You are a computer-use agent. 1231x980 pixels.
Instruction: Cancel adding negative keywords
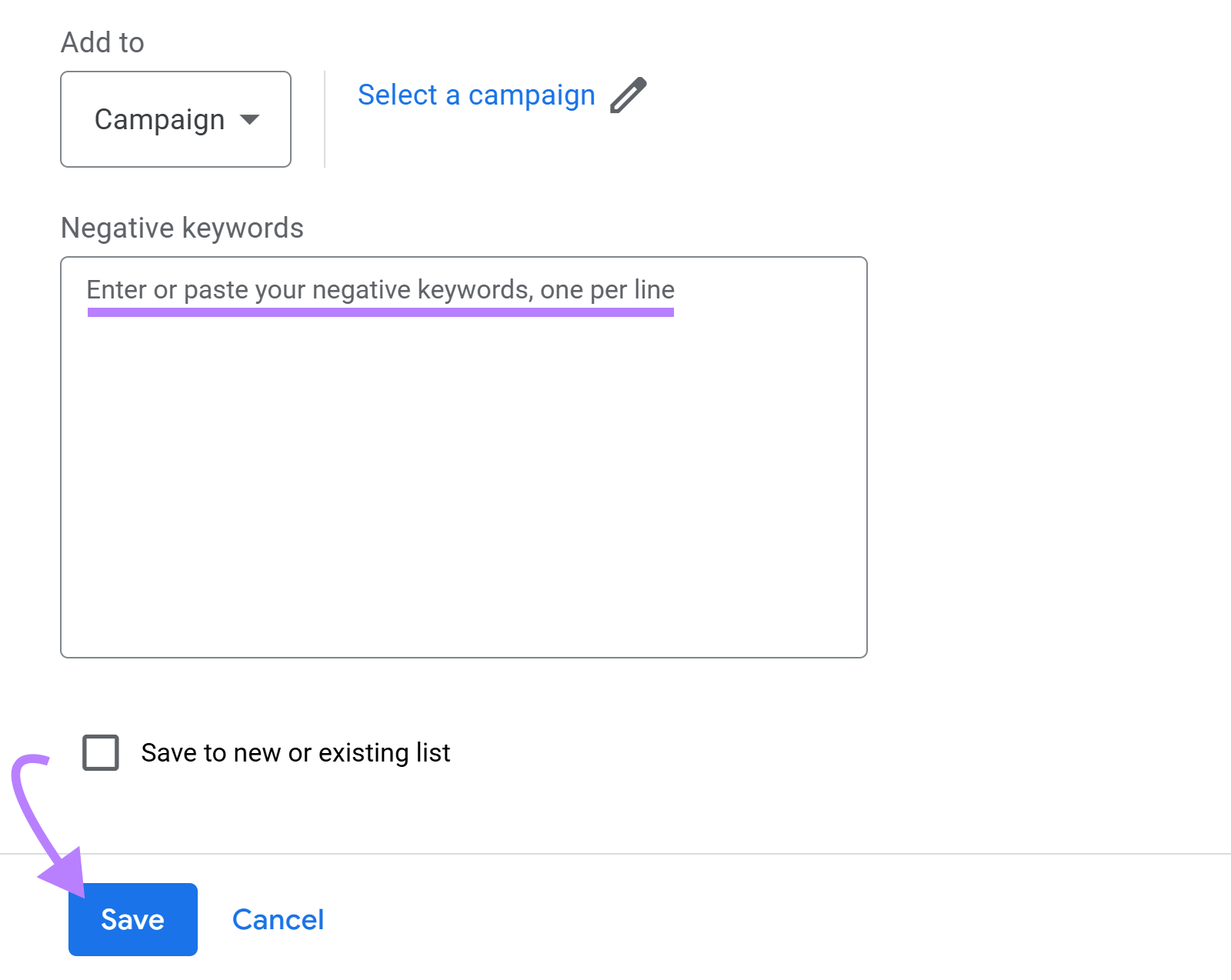point(278,919)
